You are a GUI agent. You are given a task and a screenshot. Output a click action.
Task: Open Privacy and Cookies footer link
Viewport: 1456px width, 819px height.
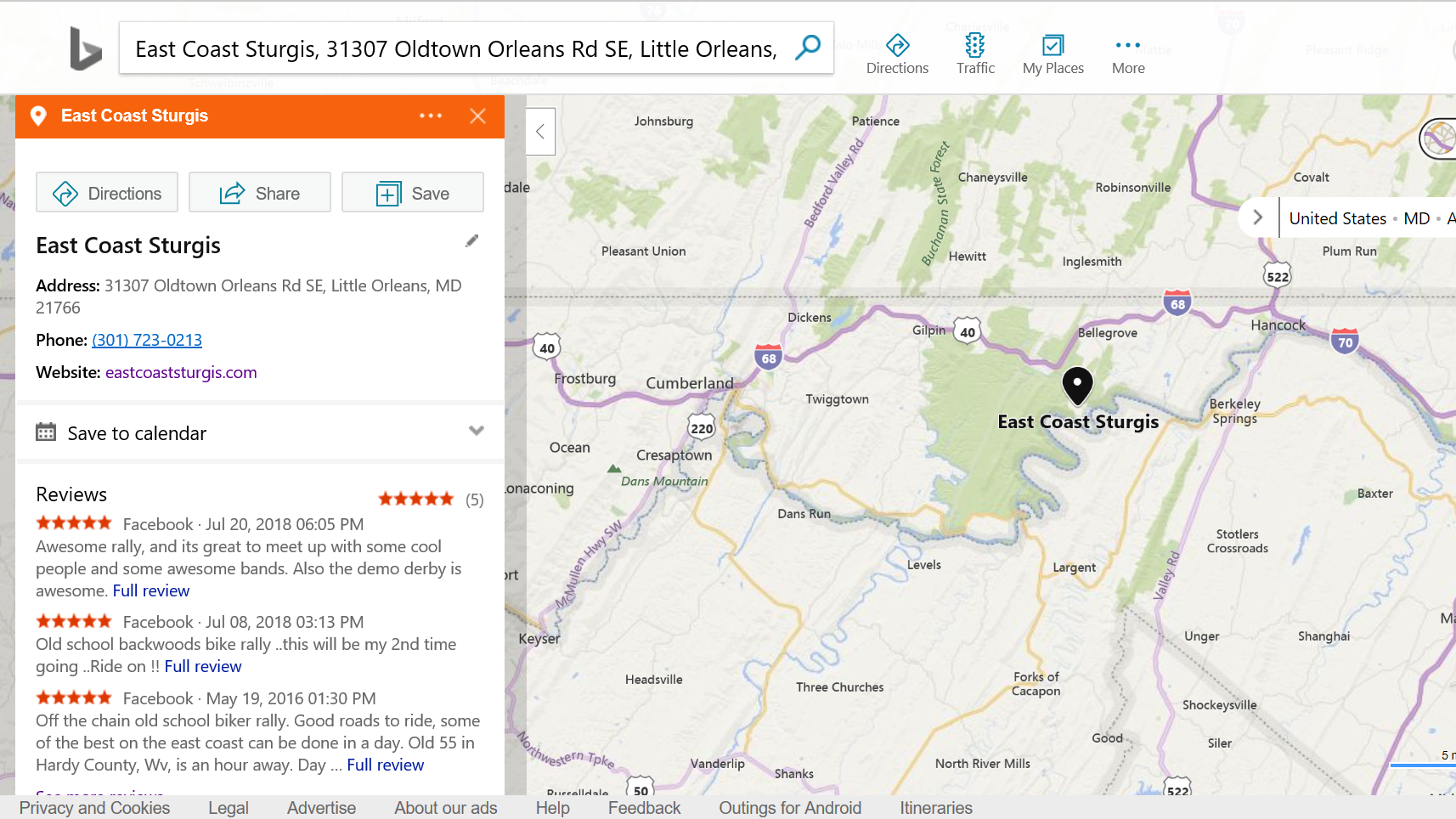tap(94, 808)
